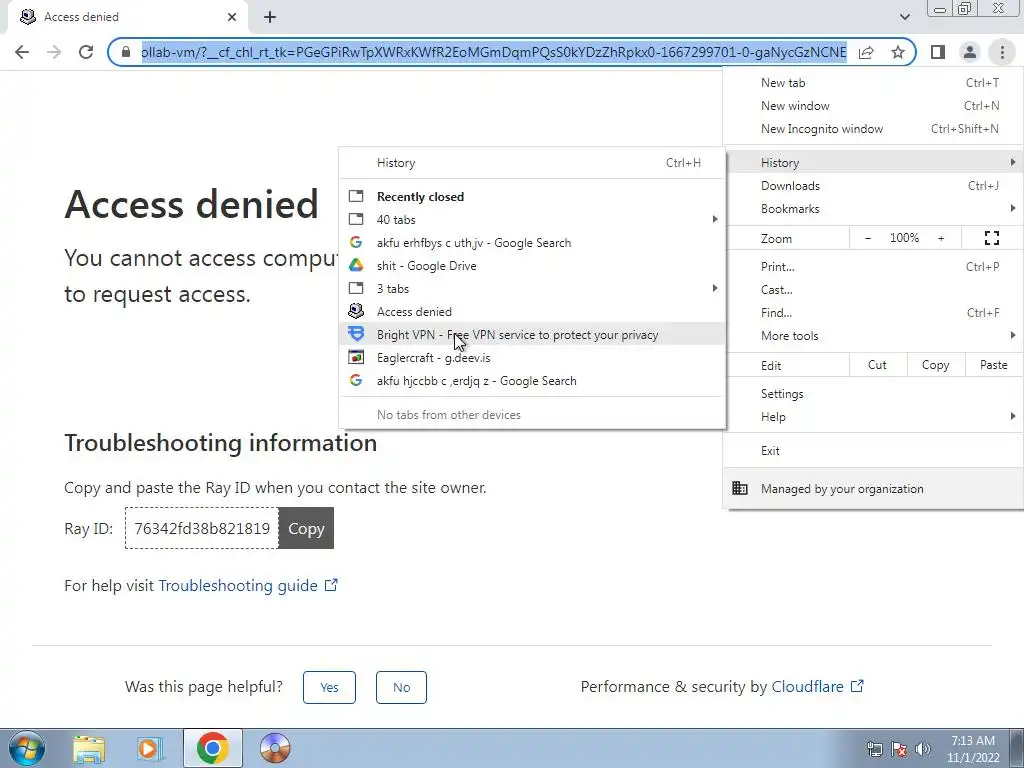The height and width of the screenshot is (768, 1024).
Task: Reopen Bright VPN history entry
Action: (532, 334)
